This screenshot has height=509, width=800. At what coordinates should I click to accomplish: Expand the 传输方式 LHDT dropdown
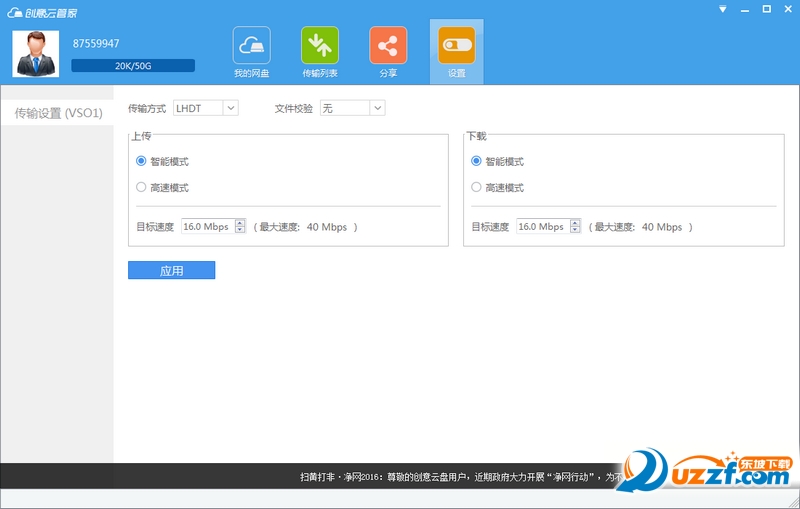[x=206, y=108]
